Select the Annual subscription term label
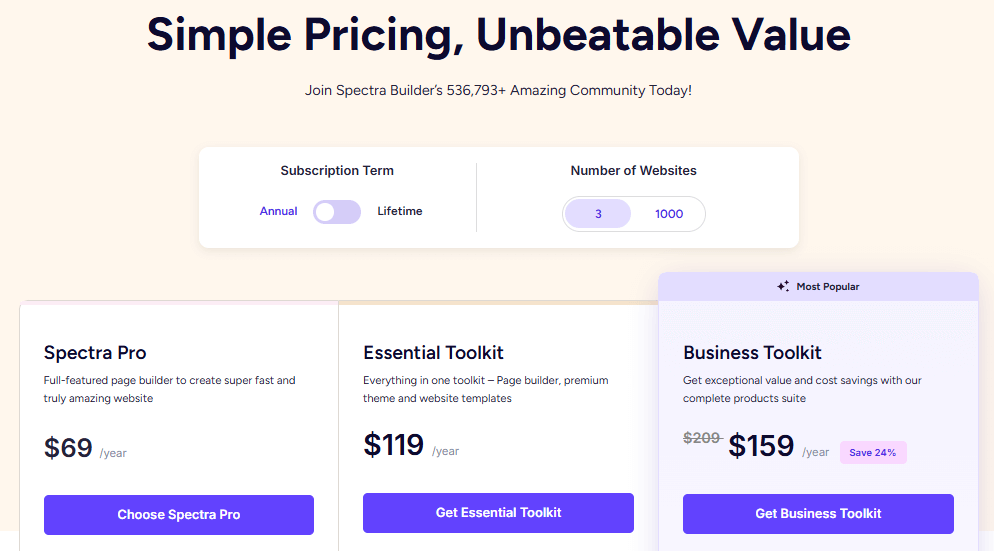The image size is (994, 551). [278, 211]
